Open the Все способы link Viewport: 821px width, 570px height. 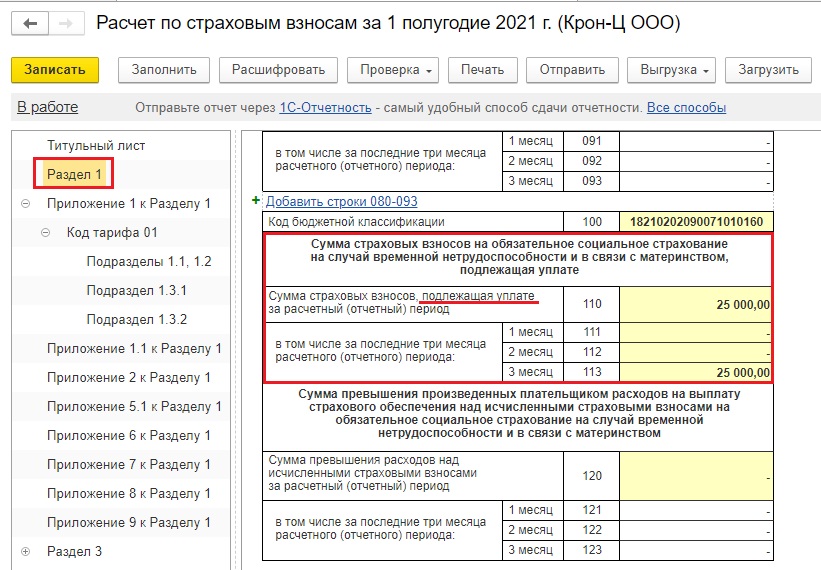tap(686, 108)
